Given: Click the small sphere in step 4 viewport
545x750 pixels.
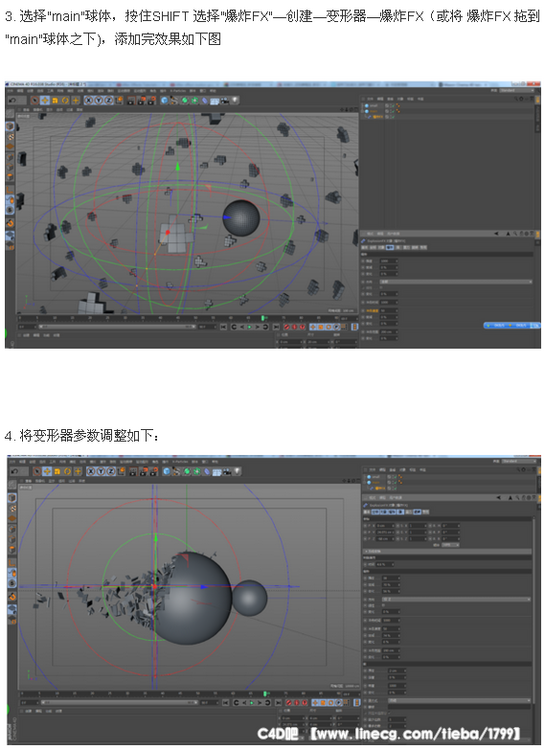Looking at the screenshot, I should point(249,598).
